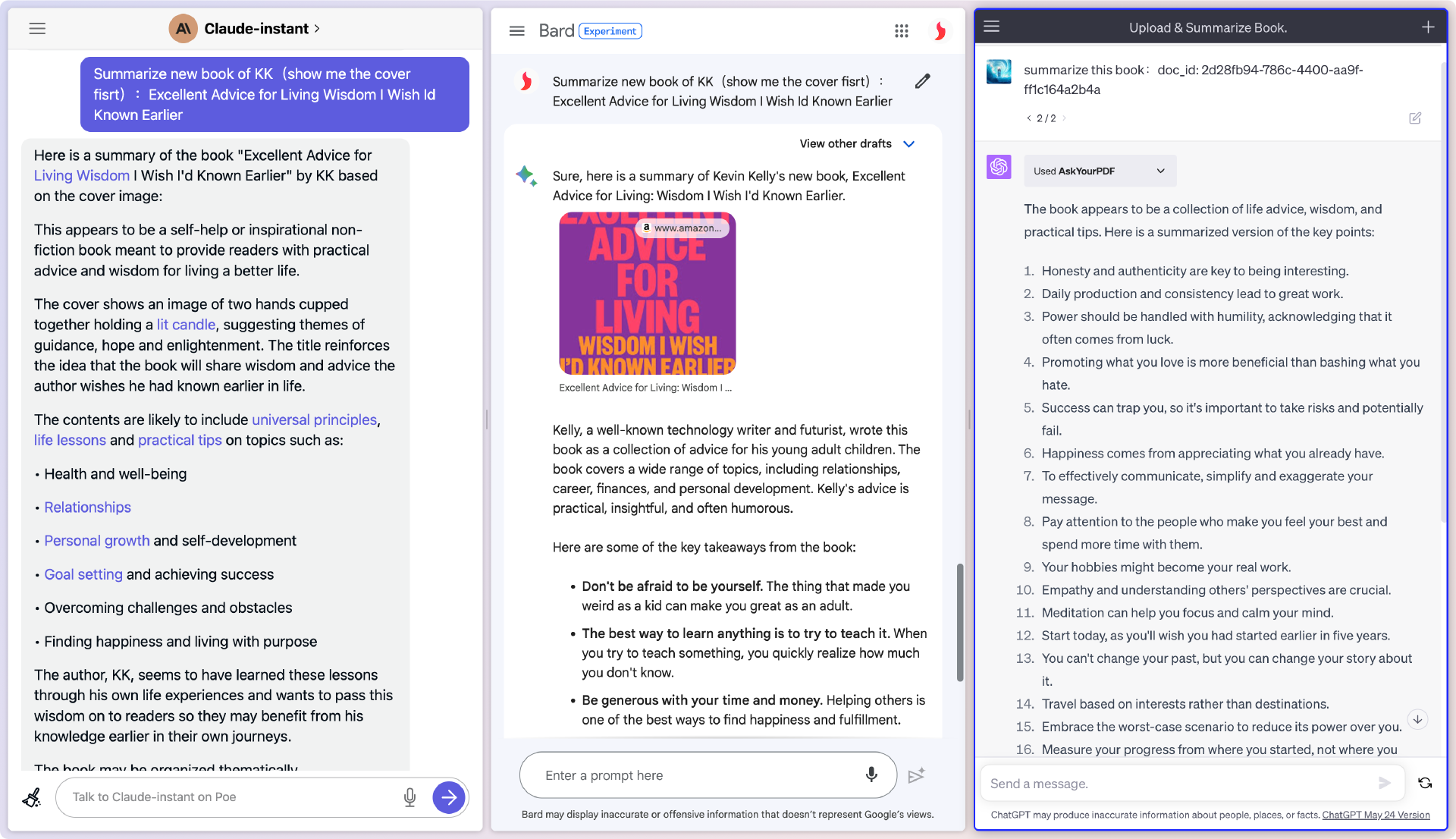Click the www.amazon source chip
Image resolution: width=1456 pixels, height=839 pixels.
(682, 228)
